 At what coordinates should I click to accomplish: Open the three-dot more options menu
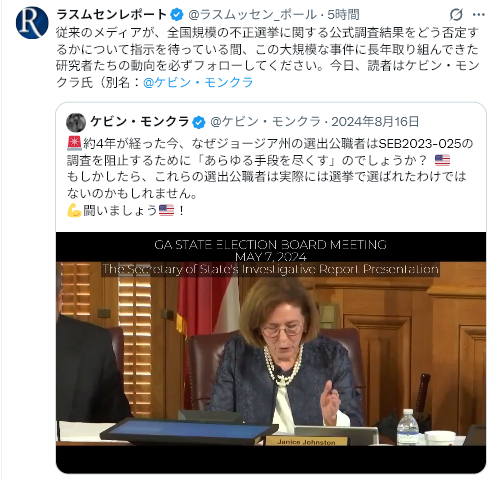tap(479, 15)
